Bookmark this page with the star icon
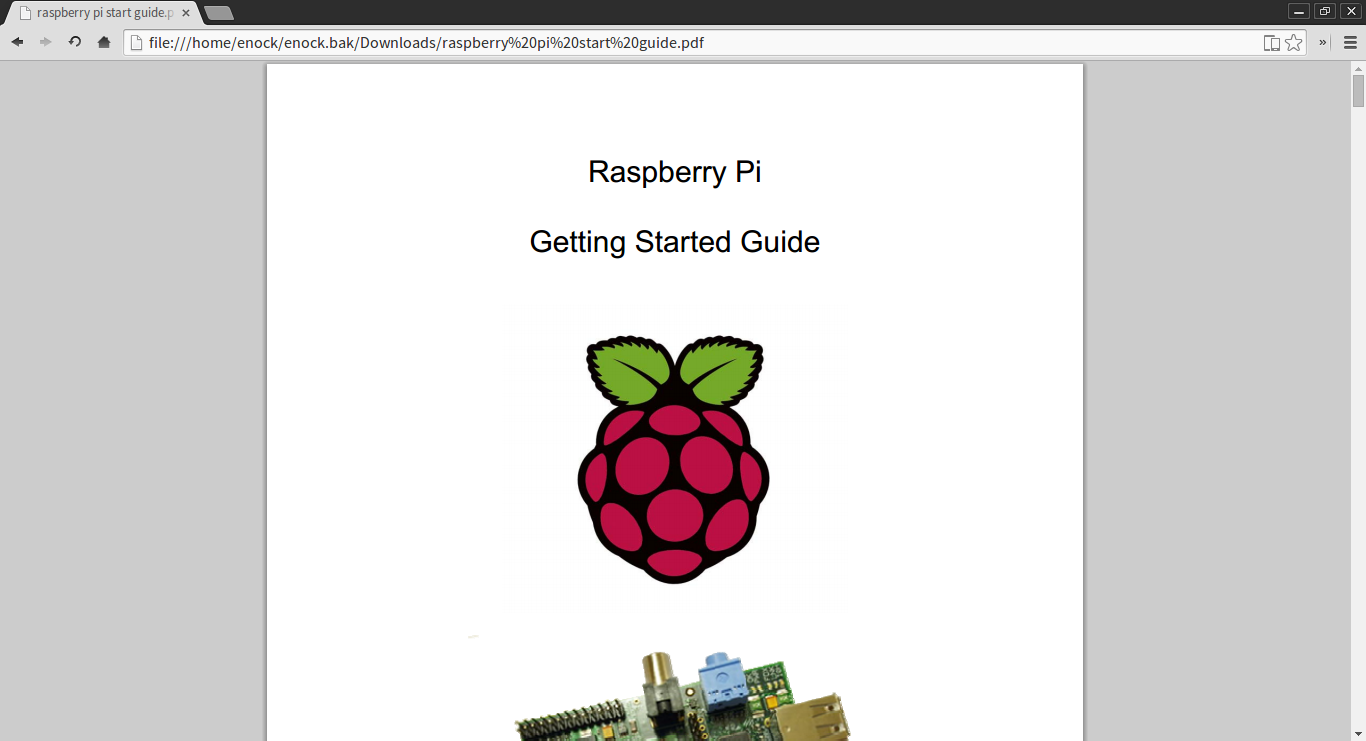This screenshot has height=741, width=1366. 1294,42
